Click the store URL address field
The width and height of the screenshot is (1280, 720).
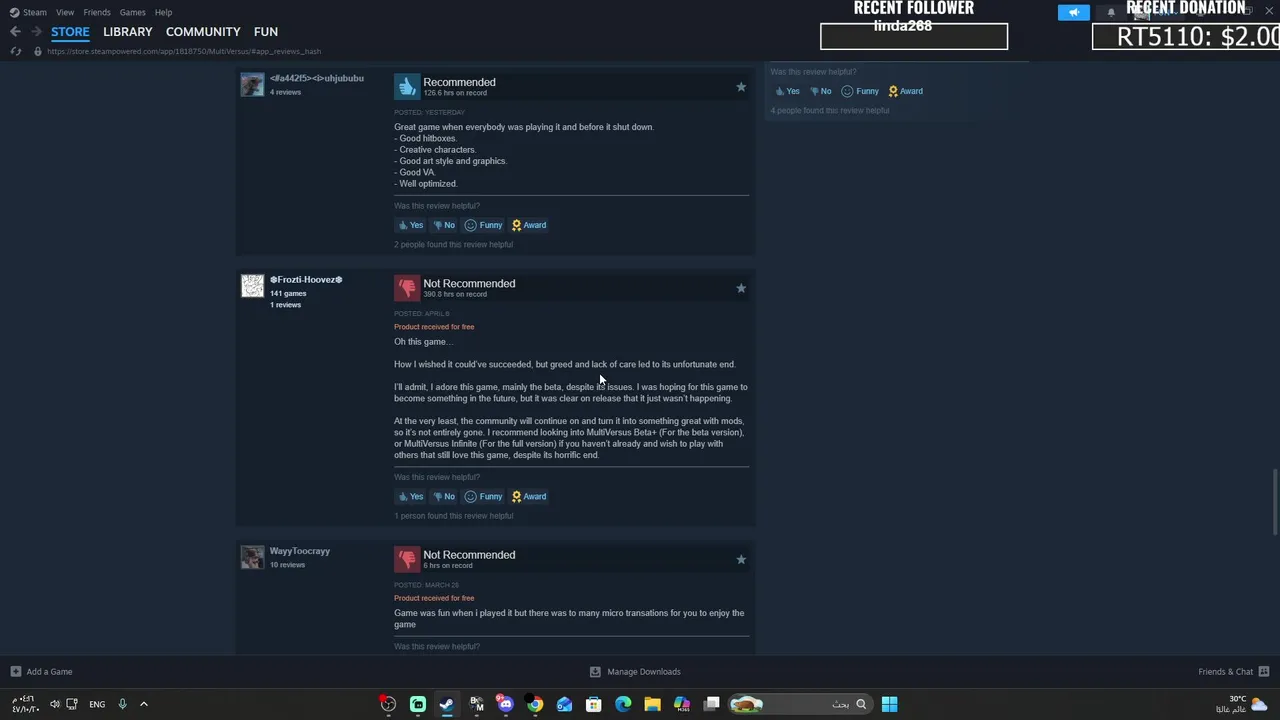[x=184, y=51]
